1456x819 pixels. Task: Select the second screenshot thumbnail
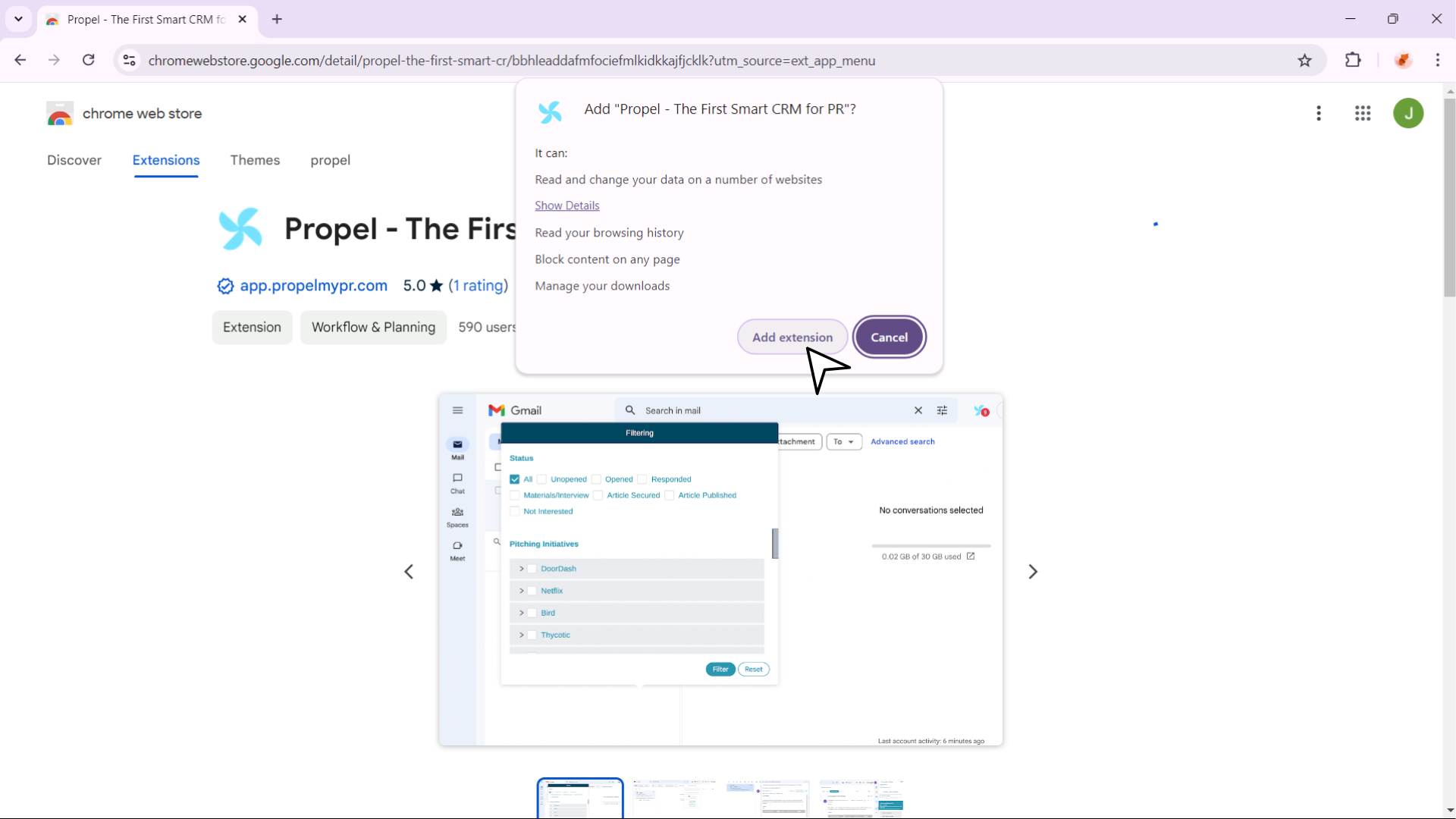(673, 799)
